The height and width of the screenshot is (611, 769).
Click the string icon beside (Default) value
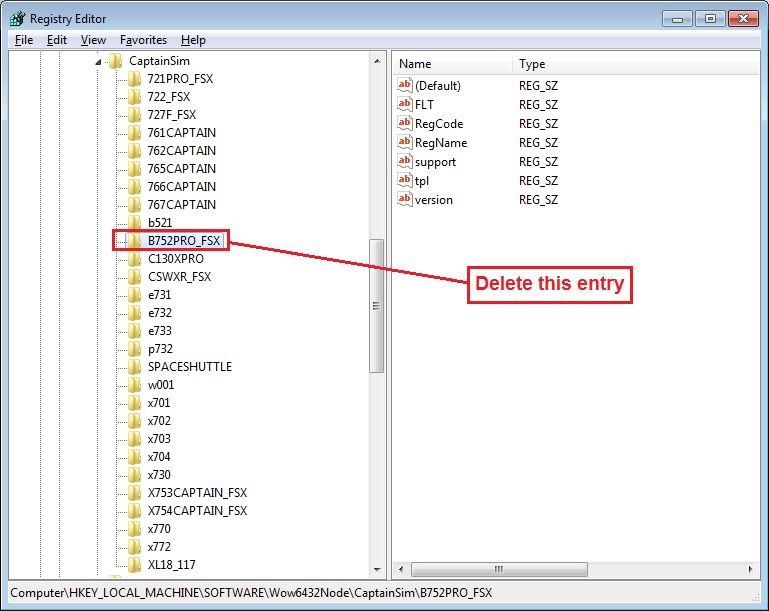coord(404,86)
